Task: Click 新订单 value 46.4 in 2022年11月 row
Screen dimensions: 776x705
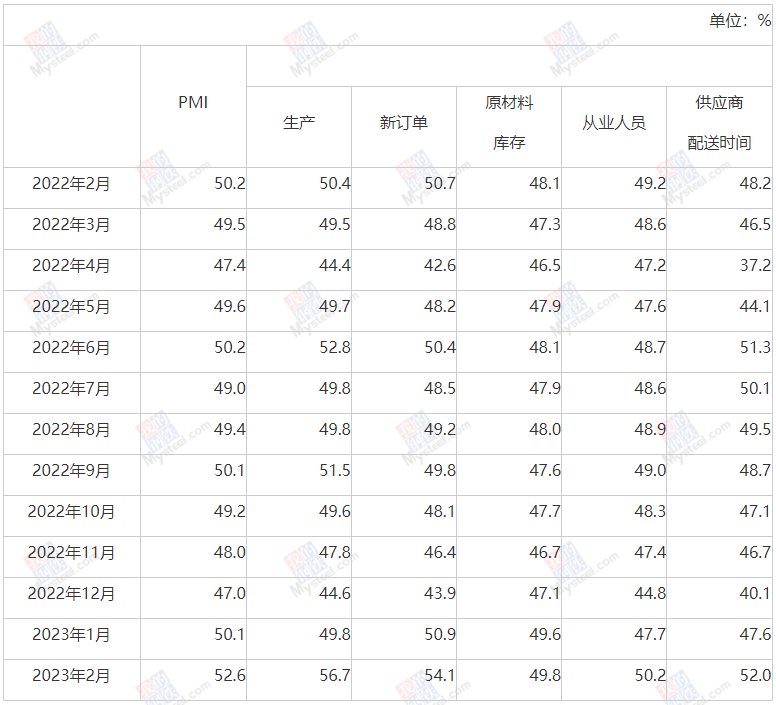Action: (x=439, y=553)
